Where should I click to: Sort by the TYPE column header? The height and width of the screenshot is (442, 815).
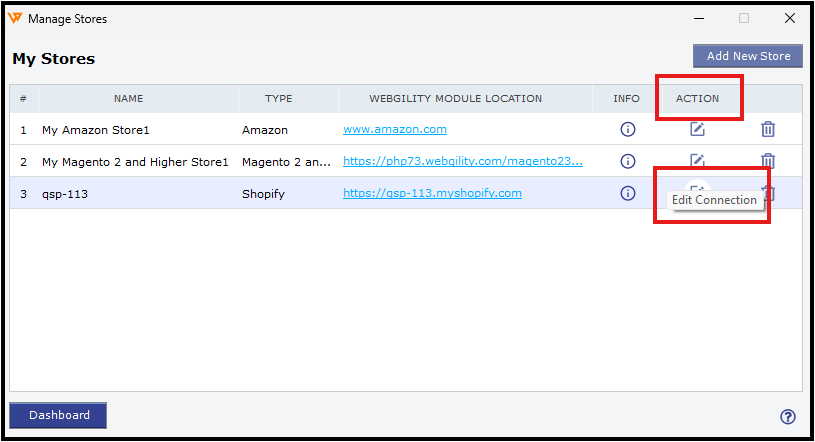278,98
